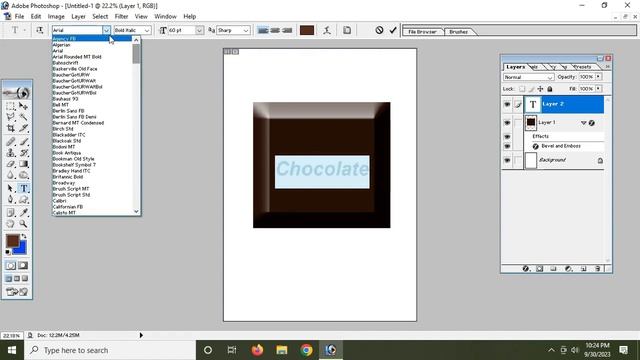Add layer mask at Layers panel bottom
This screenshot has height=360, width=640.
tap(540, 269)
